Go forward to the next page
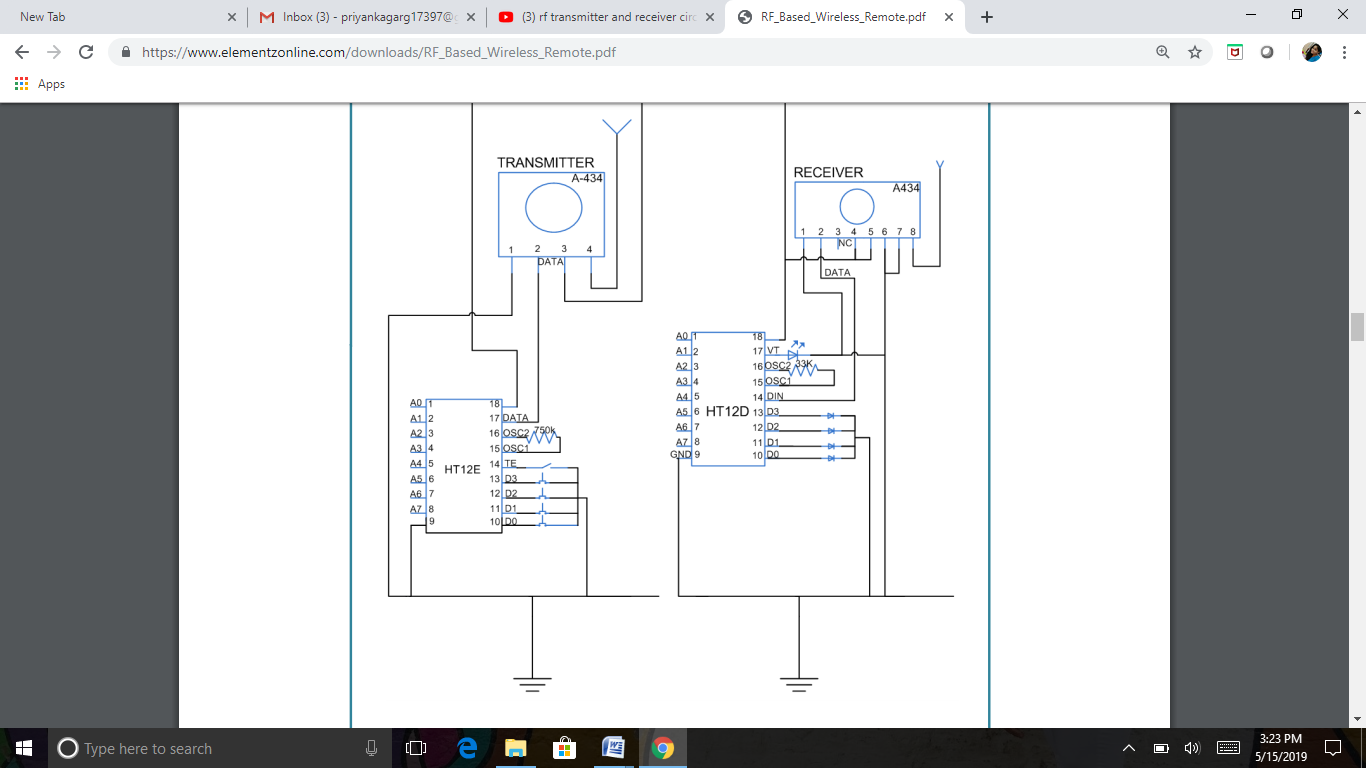Viewport: 1366px width, 768px height. click(54, 52)
